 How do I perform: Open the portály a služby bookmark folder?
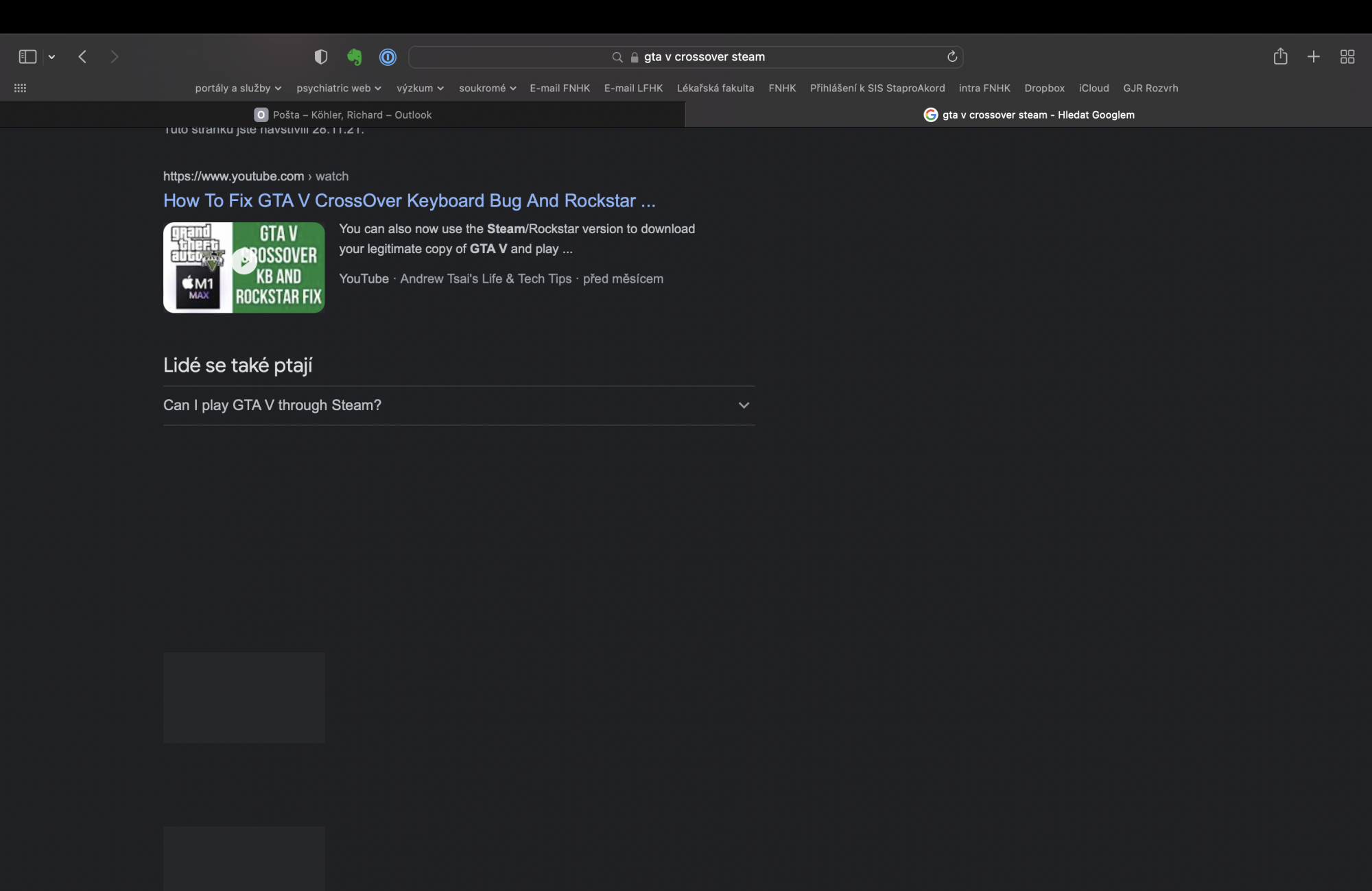coord(238,88)
